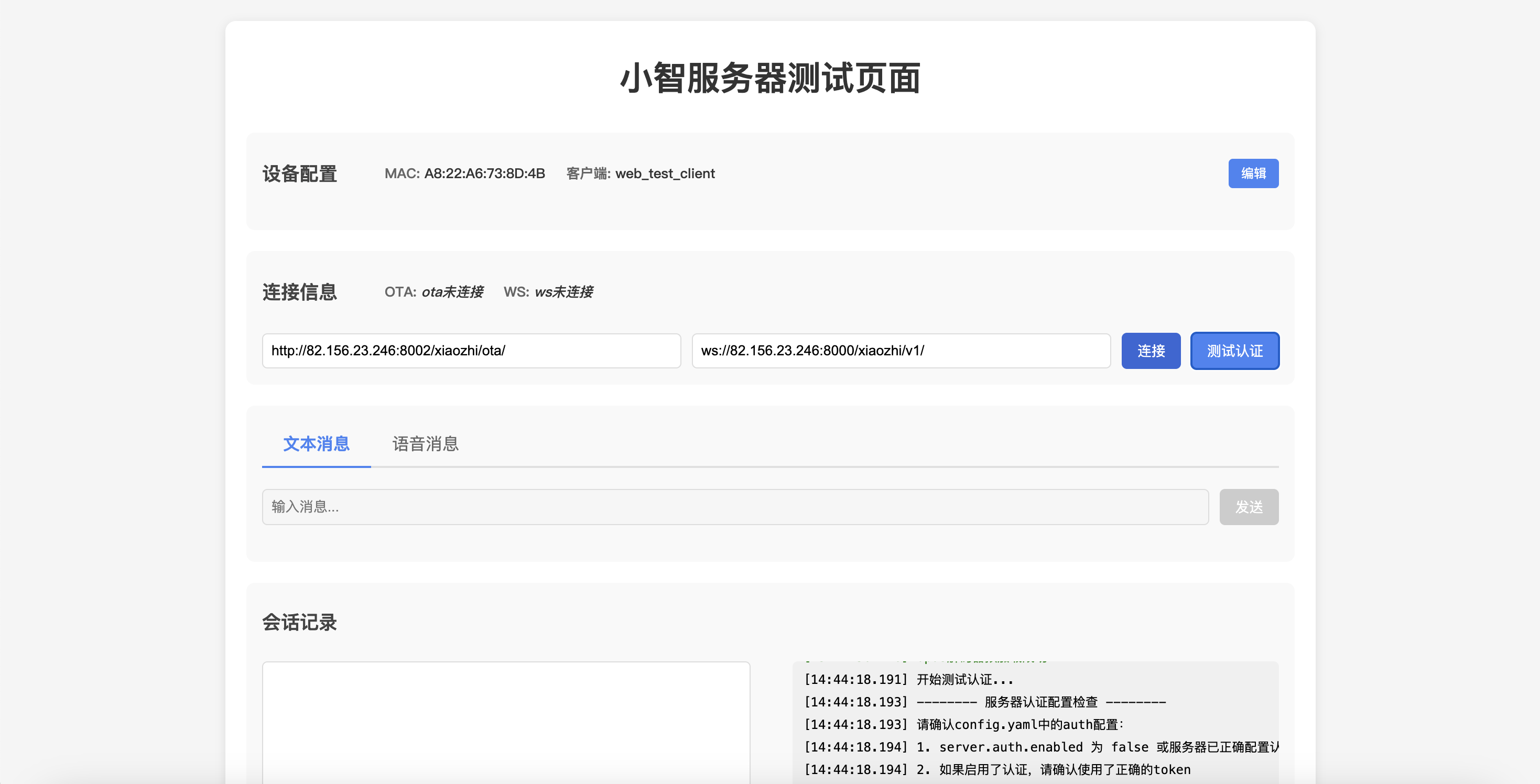Screen dimensions: 1540x784
Task: Click the 输入消息 text field
Action: click(735, 507)
